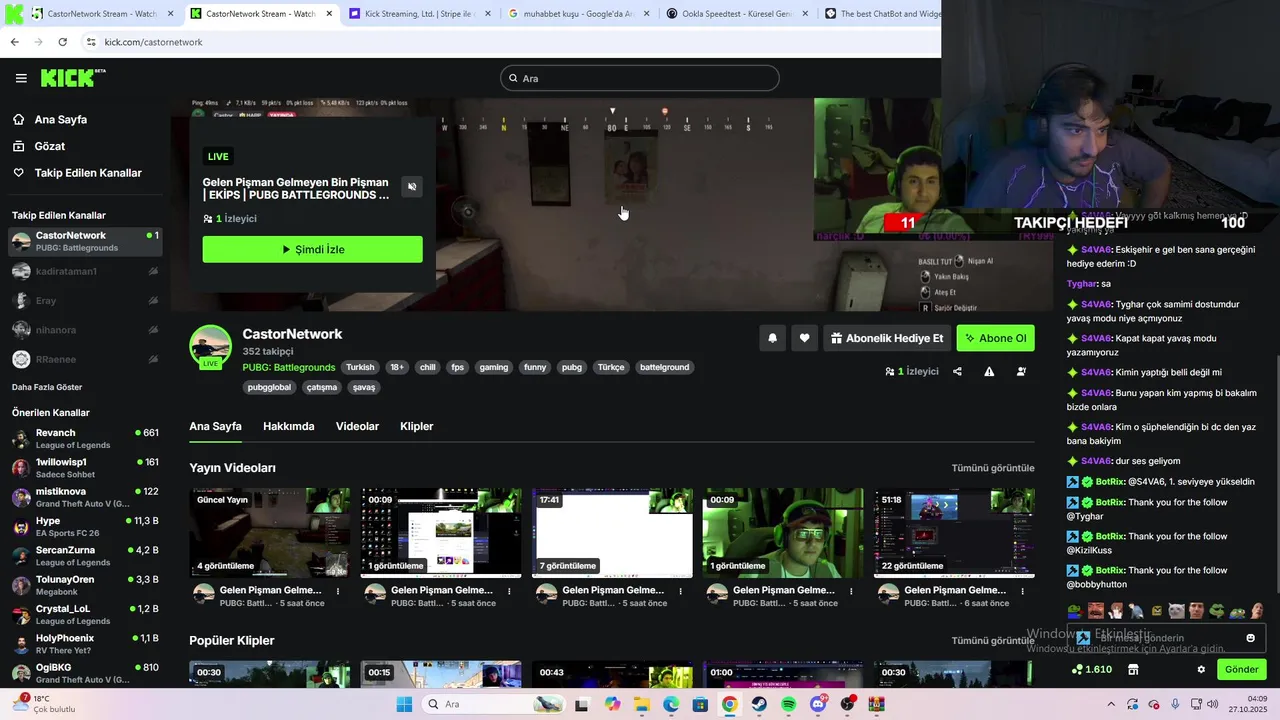Viewport: 1280px width, 720px height.
Task: Click the heart follow icon
Action: pyautogui.click(x=804, y=338)
